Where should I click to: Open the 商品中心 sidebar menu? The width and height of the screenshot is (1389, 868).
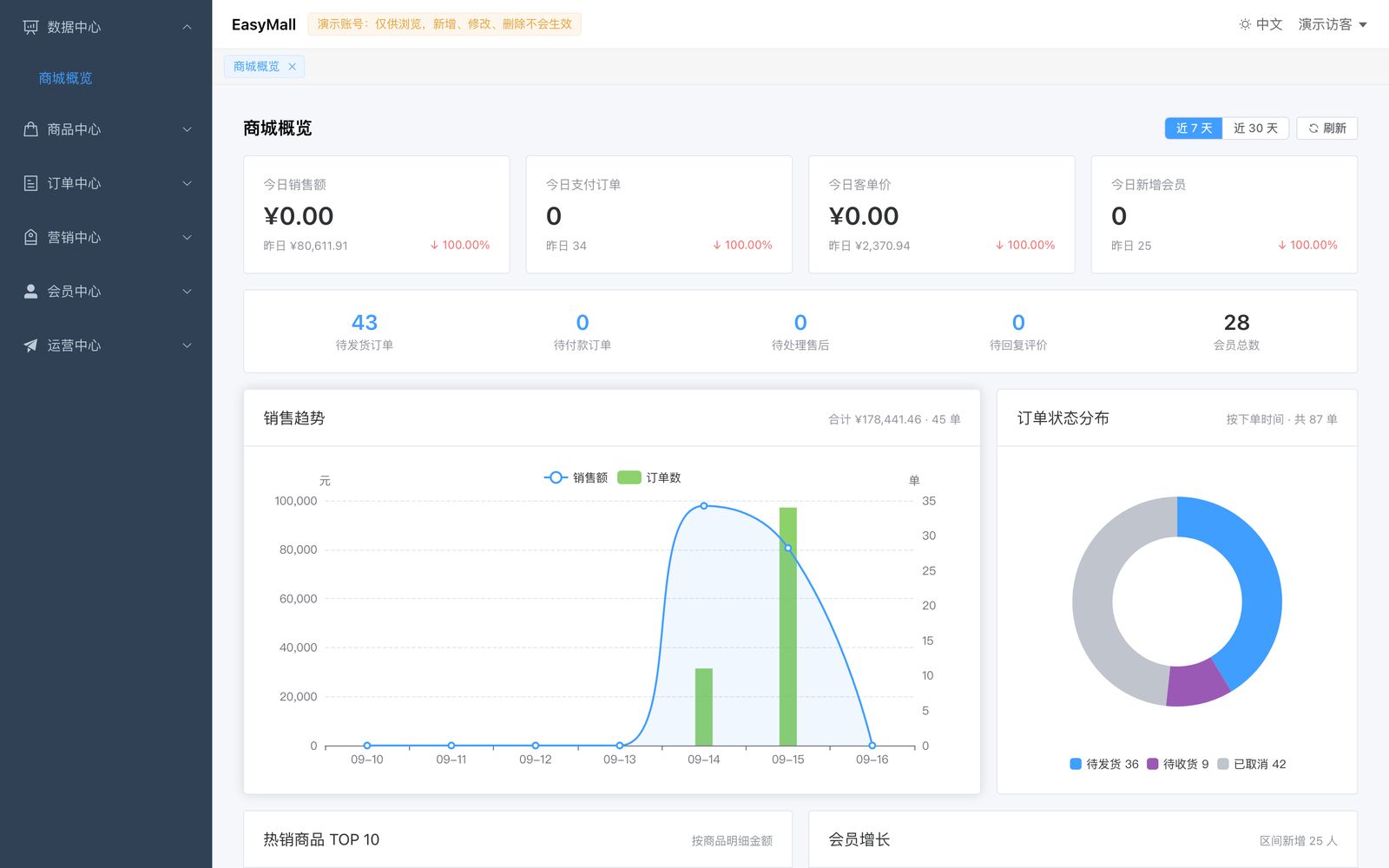click(x=106, y=129)
